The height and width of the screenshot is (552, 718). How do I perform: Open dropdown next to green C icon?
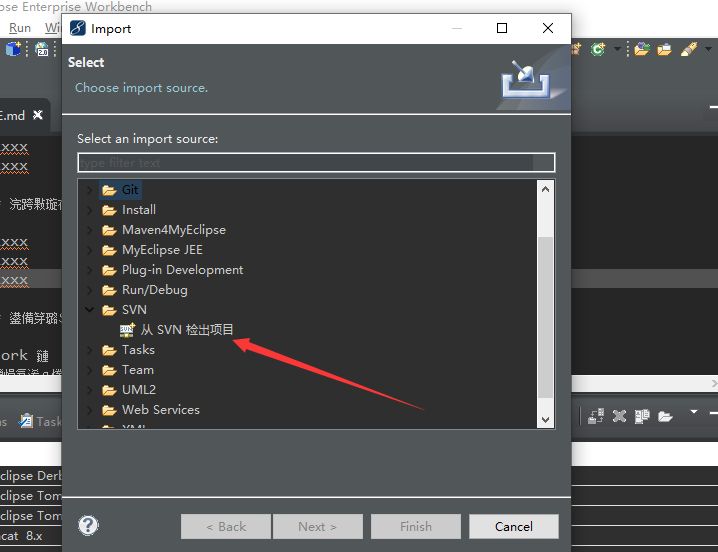[617, 49]
